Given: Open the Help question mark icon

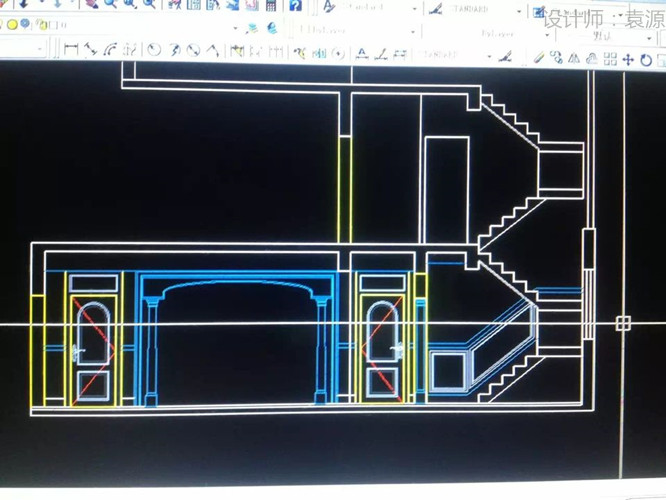Looking at the screenshot, I should pos(296,6).
